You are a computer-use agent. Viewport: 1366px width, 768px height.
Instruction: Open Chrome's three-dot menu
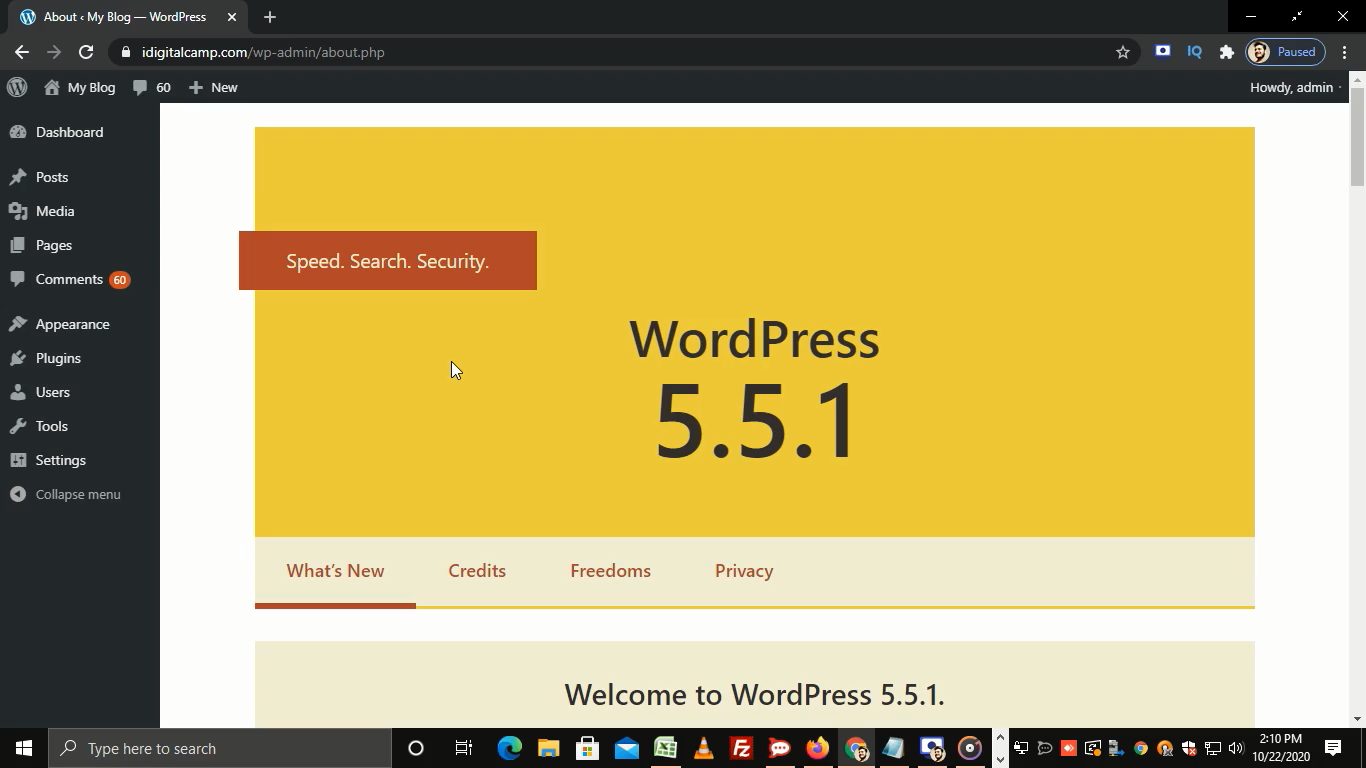coord(1345,52)
